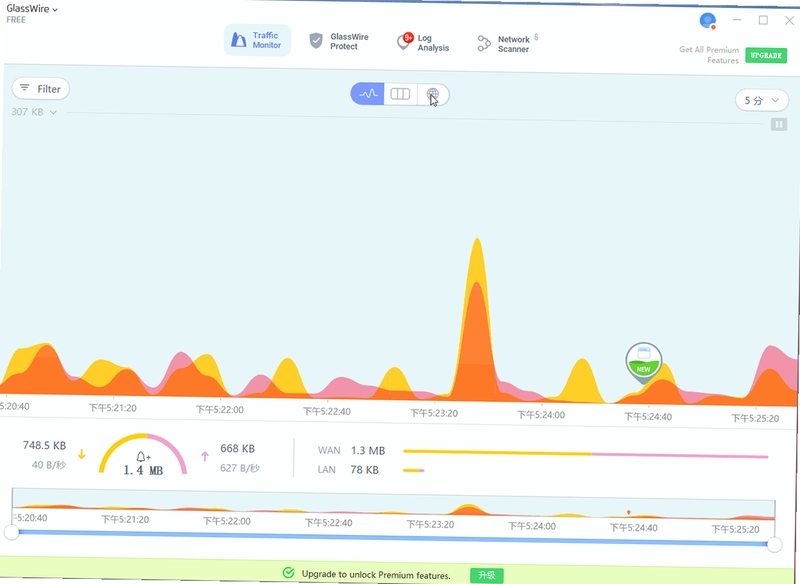Viewport: 800px width, 584px height.
Task: Minimize the GlassWire window
Action: point(737,20)
